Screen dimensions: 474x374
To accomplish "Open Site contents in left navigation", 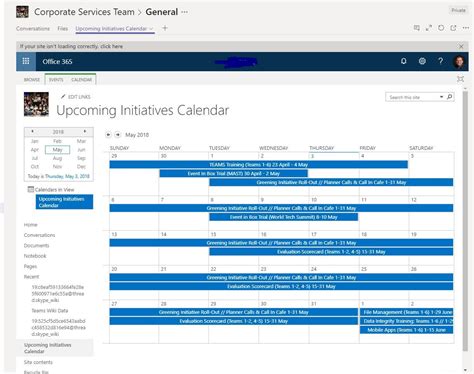I will pos(38,362).
